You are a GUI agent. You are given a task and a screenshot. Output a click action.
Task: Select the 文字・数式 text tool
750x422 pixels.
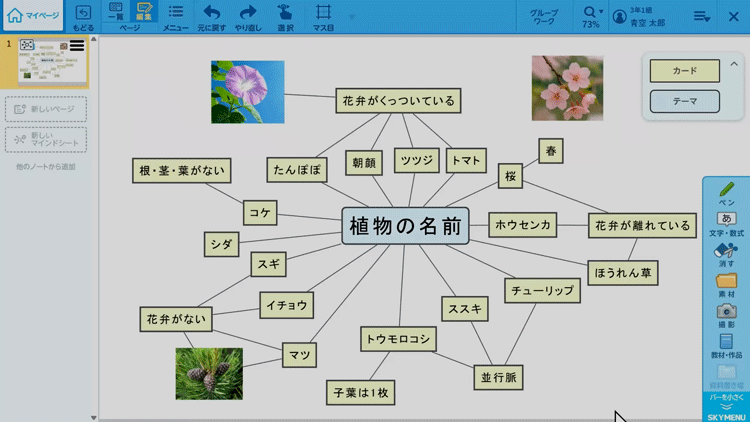click(726, 224)
